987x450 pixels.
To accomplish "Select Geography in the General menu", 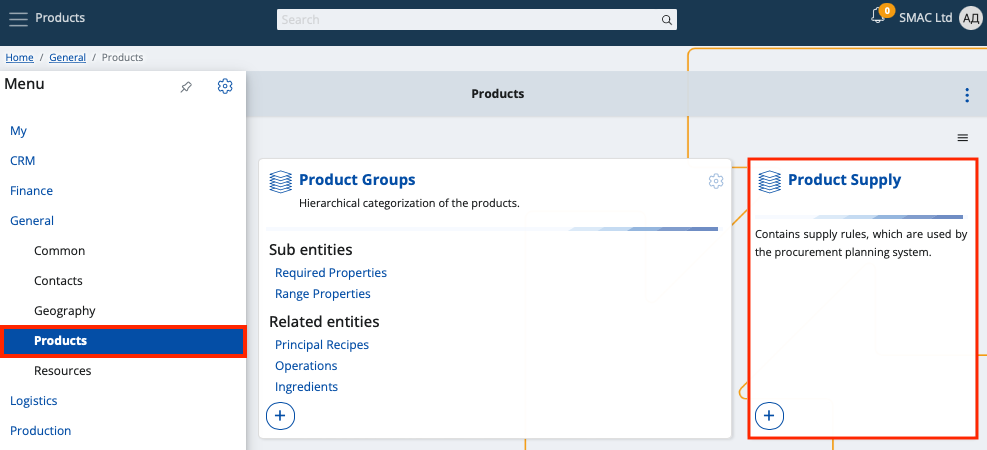I will [65, 311].
